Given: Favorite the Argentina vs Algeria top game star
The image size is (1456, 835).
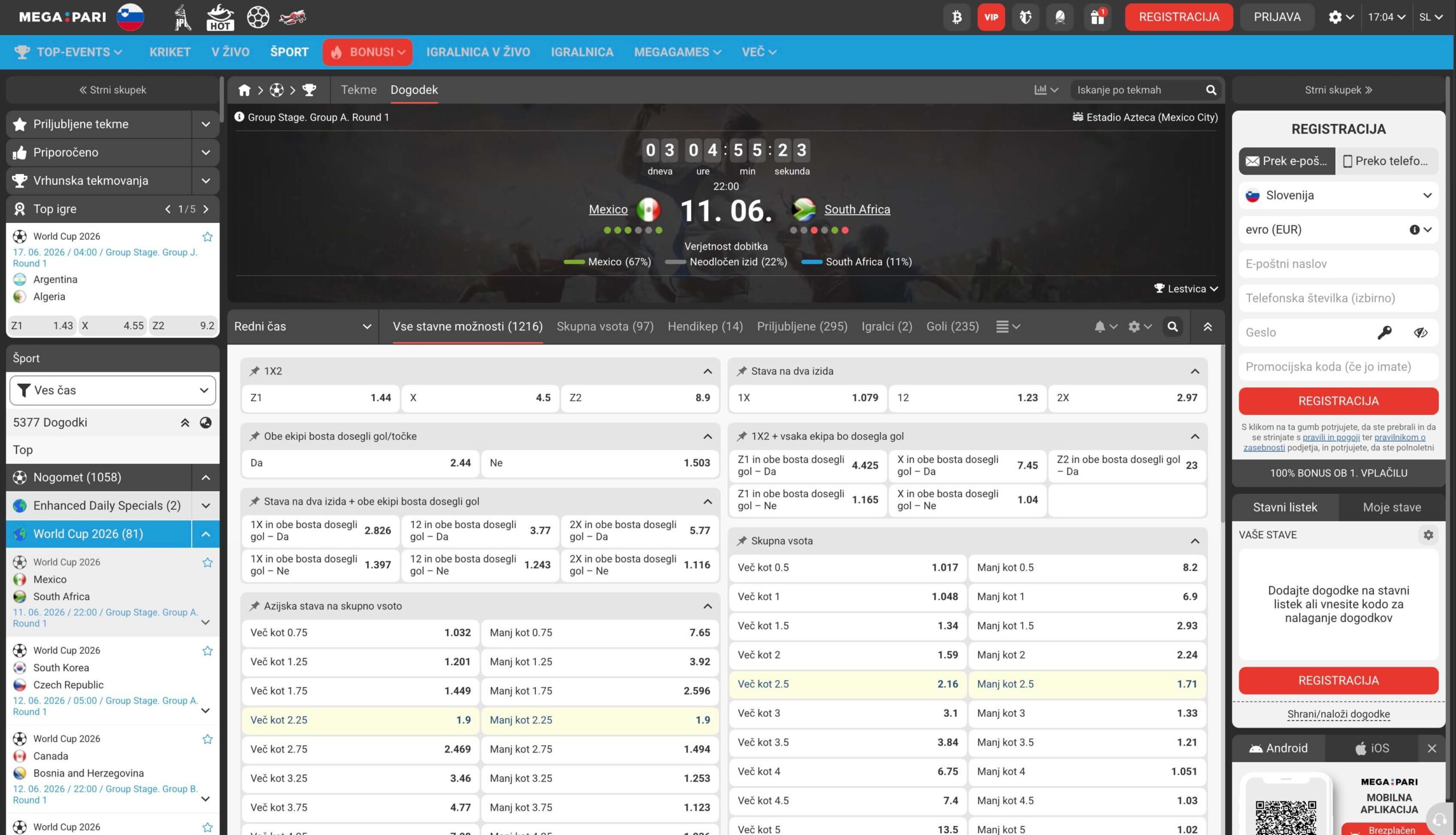Looking at the screenshot, I should click(x=207, y=237).
